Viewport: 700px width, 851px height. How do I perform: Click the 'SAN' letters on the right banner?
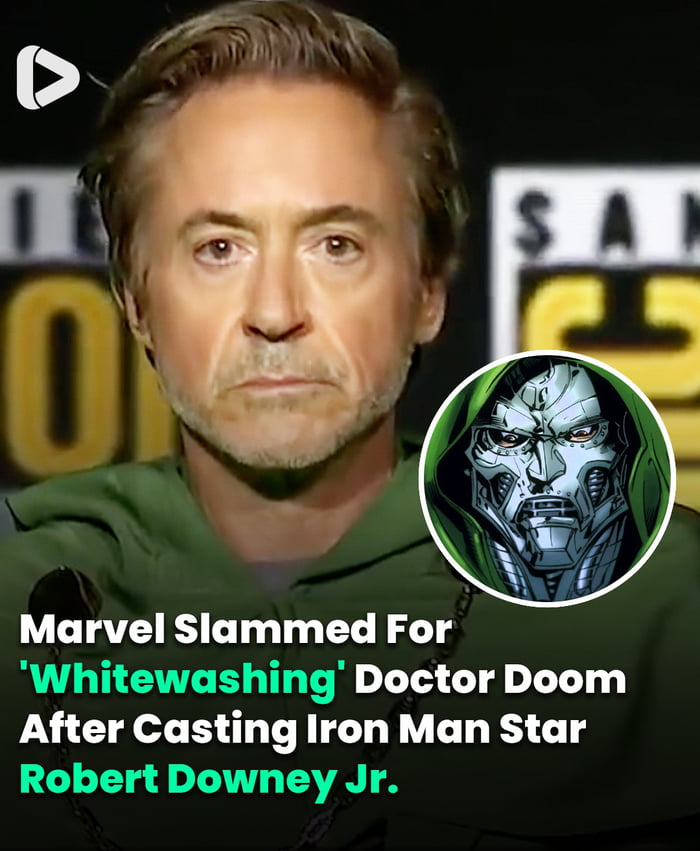(608, 221)
